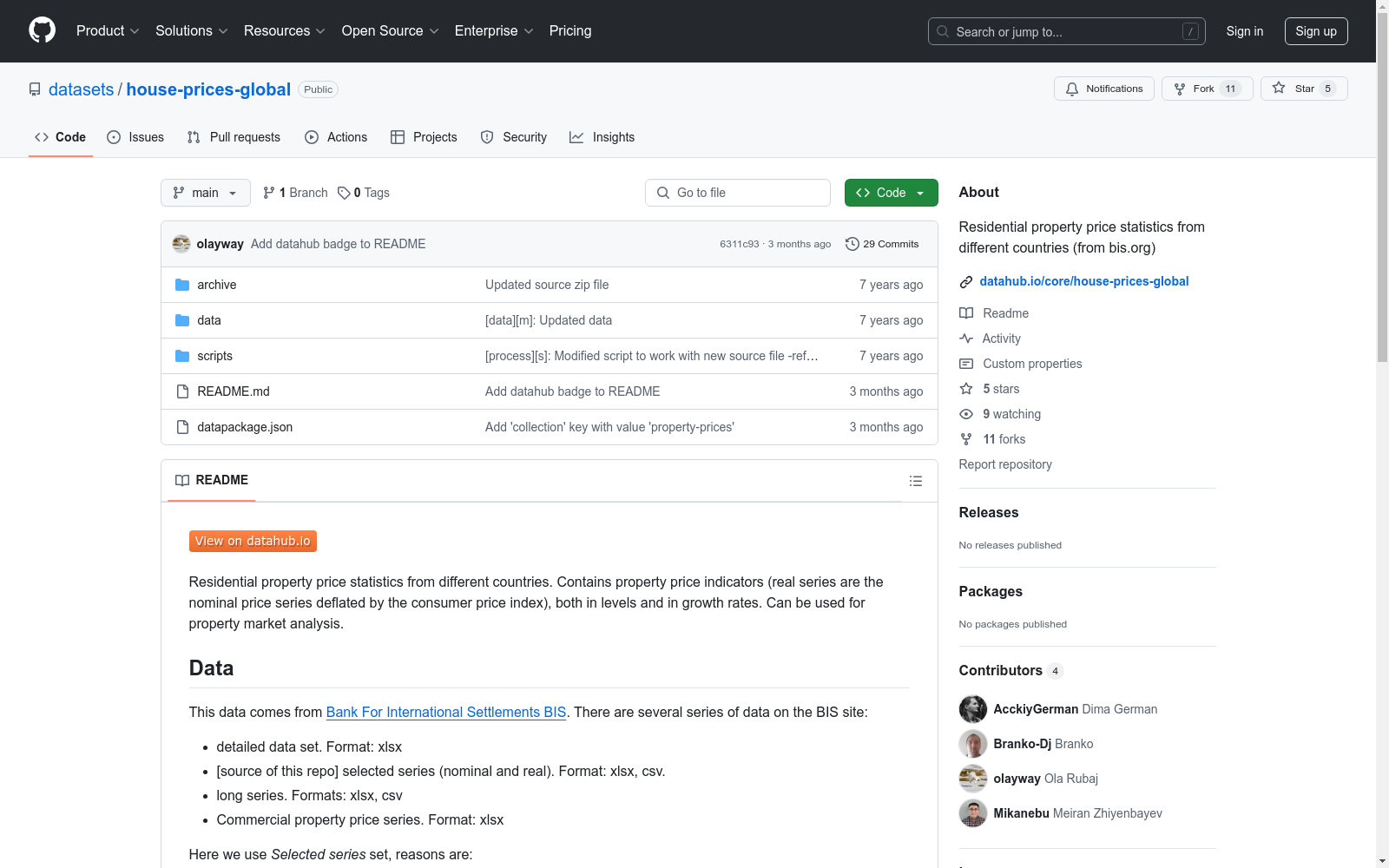Open the GitHub homepage logo
This screenshot has height=868, width=1389.
[x=42, y=30]
